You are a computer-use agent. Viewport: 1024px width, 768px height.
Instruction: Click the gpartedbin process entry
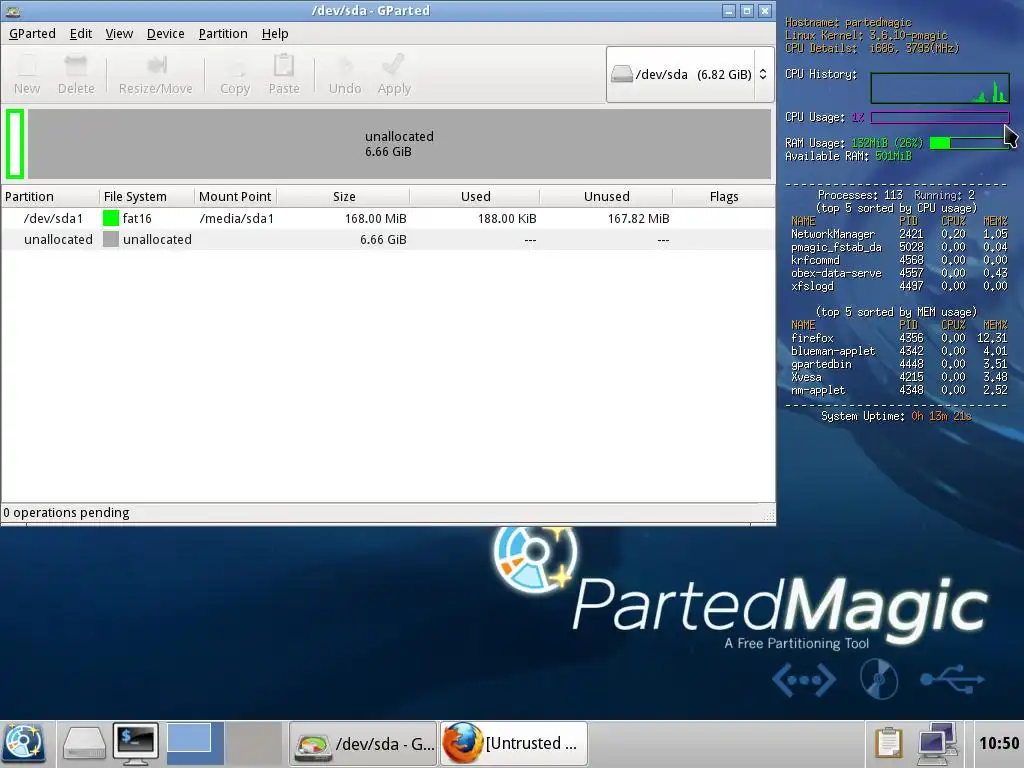point(899,364)
